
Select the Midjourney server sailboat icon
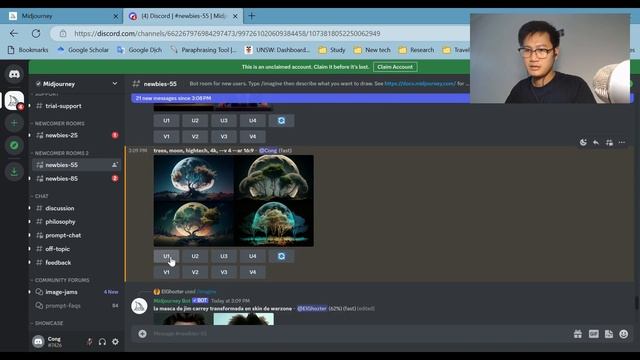(x=14, y=100)
